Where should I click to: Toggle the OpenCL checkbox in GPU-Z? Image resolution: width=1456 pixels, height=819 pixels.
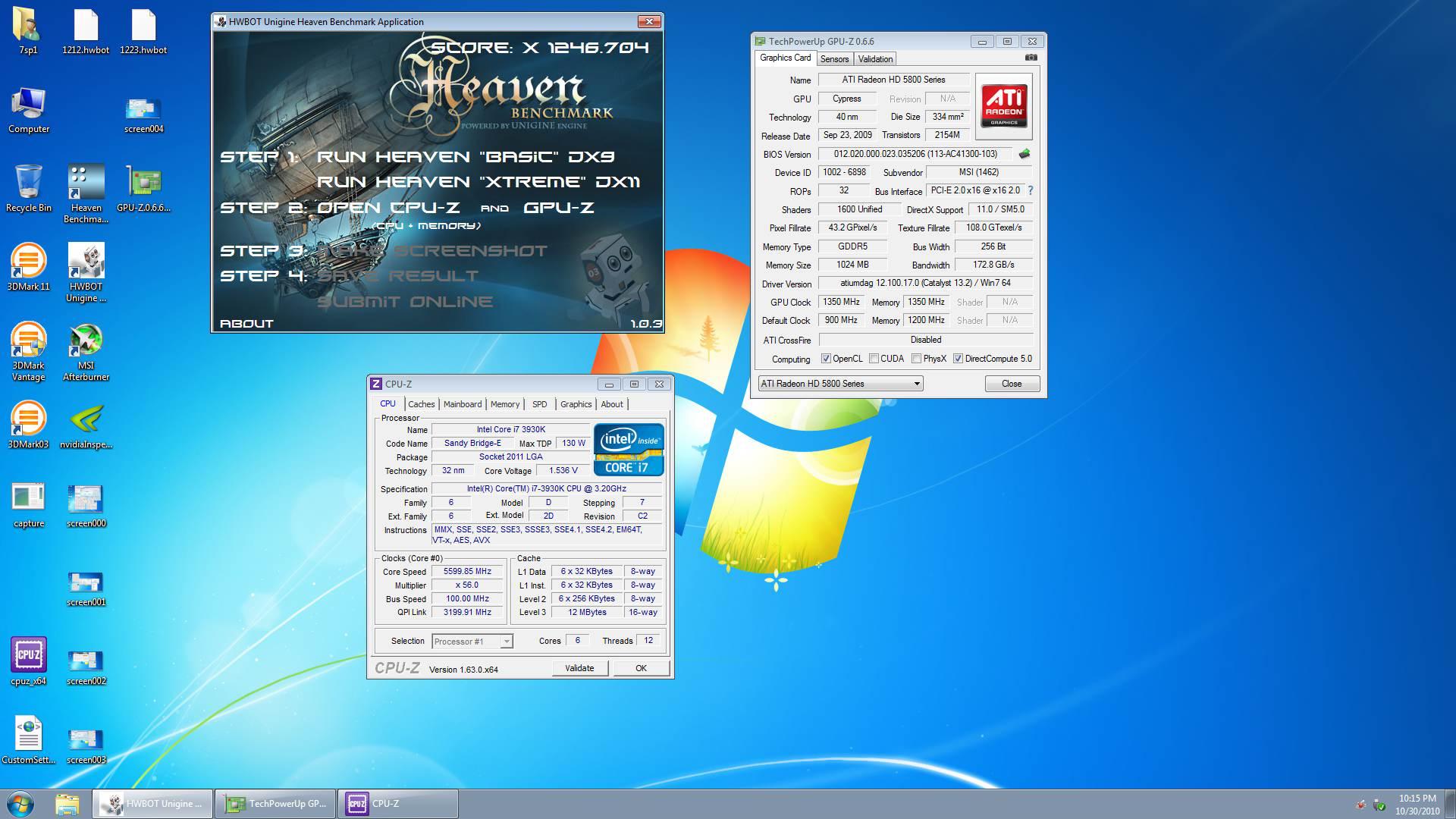click(x=827, y=359)
